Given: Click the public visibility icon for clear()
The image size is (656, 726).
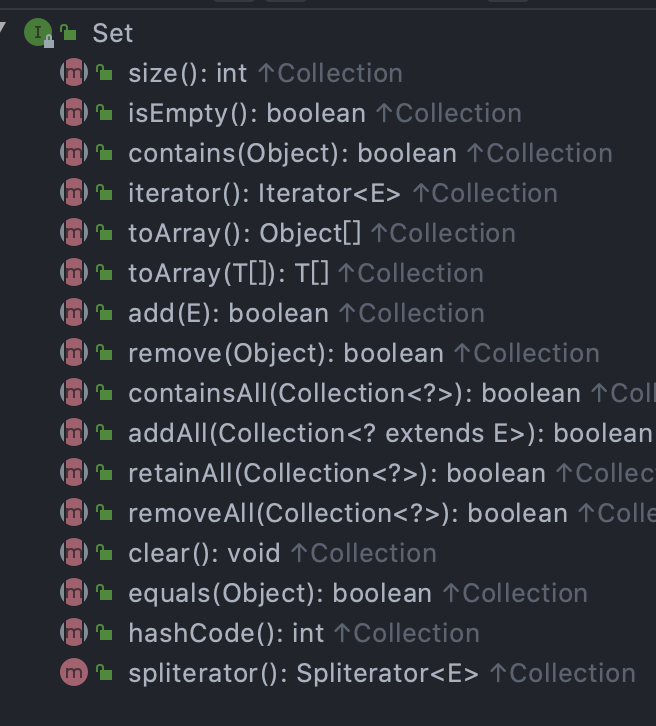Looking at the screenshot, I should point(104,553).
